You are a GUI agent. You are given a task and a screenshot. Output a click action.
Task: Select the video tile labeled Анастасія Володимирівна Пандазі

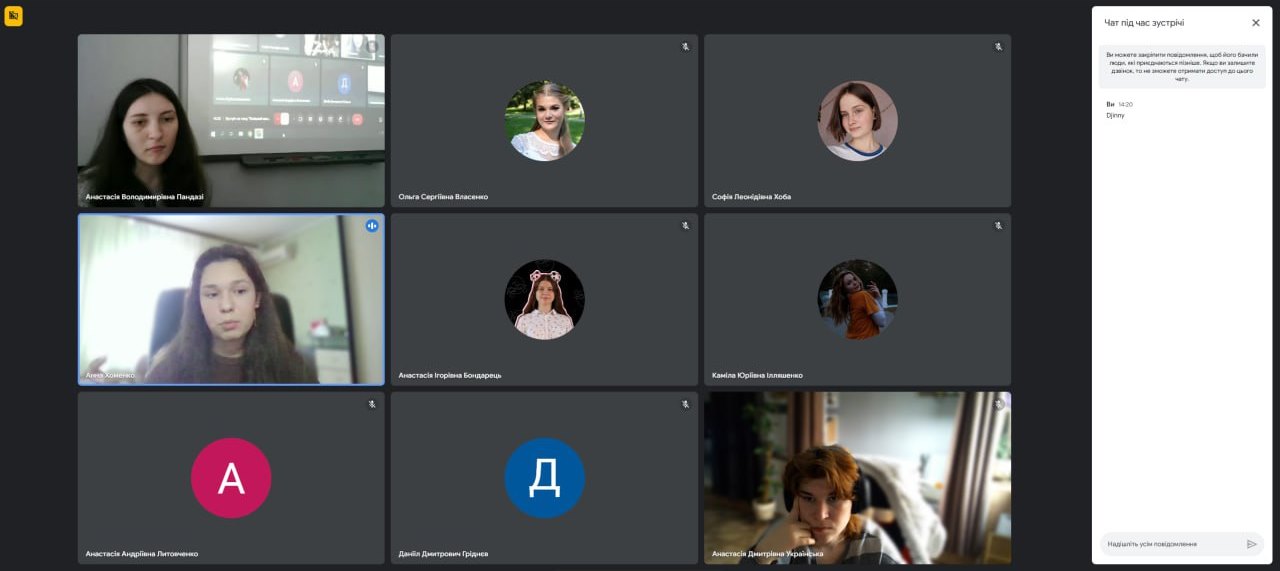click(x=231, y=120)
